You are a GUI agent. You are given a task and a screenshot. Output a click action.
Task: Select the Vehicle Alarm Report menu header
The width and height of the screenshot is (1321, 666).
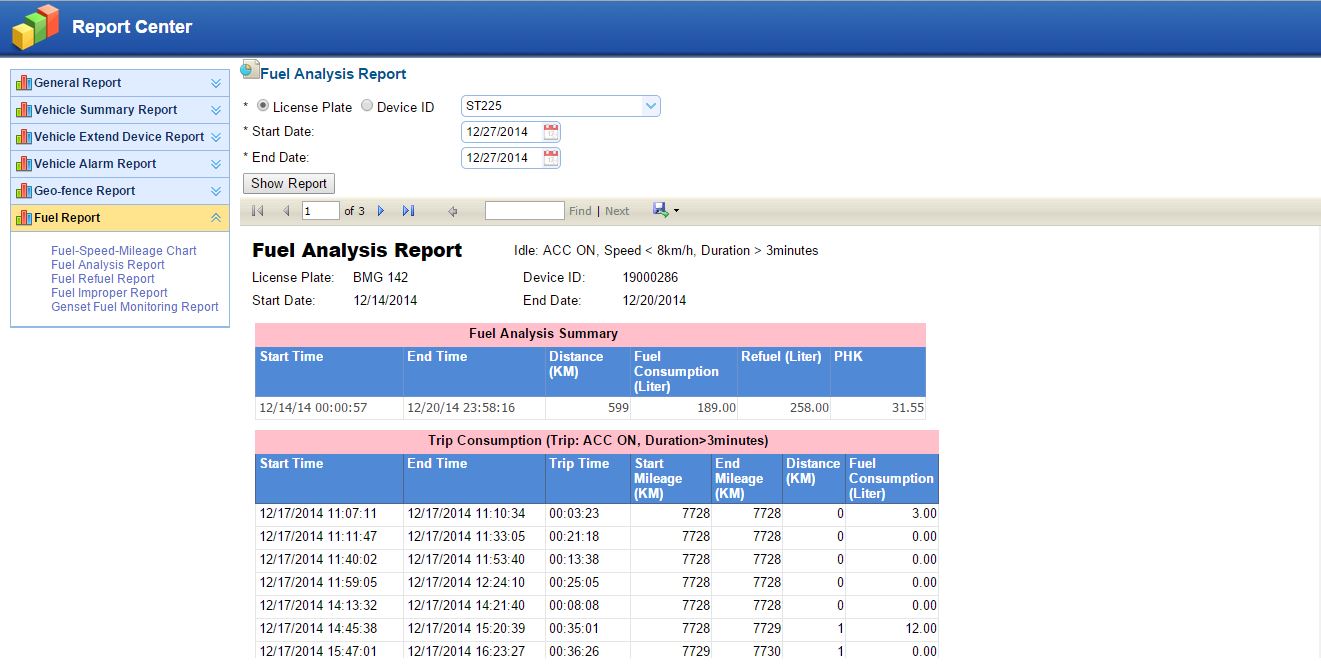[x=120, y=164]
